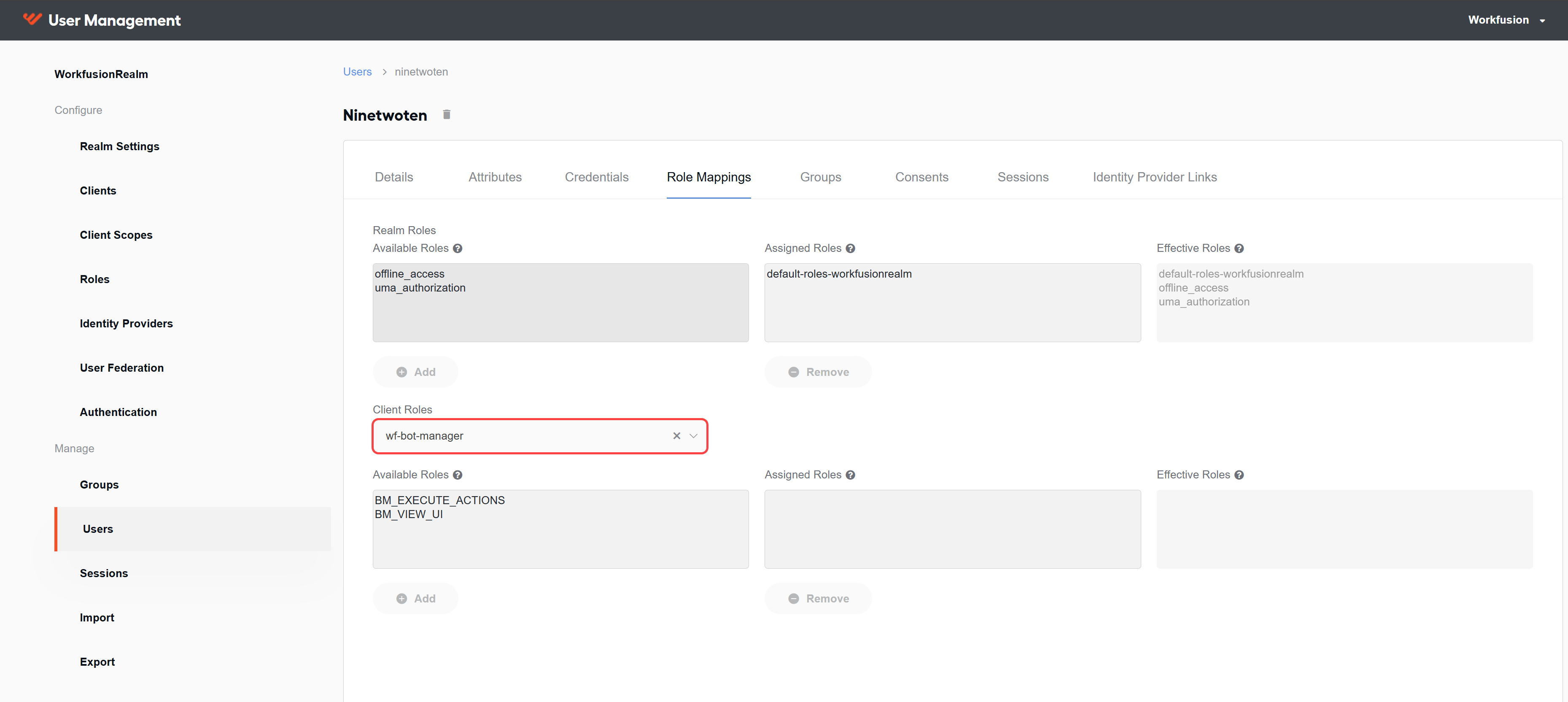Open Groups in sidebar Manage section
This screenshot has height=702, width=1568.
coord(99,485)
